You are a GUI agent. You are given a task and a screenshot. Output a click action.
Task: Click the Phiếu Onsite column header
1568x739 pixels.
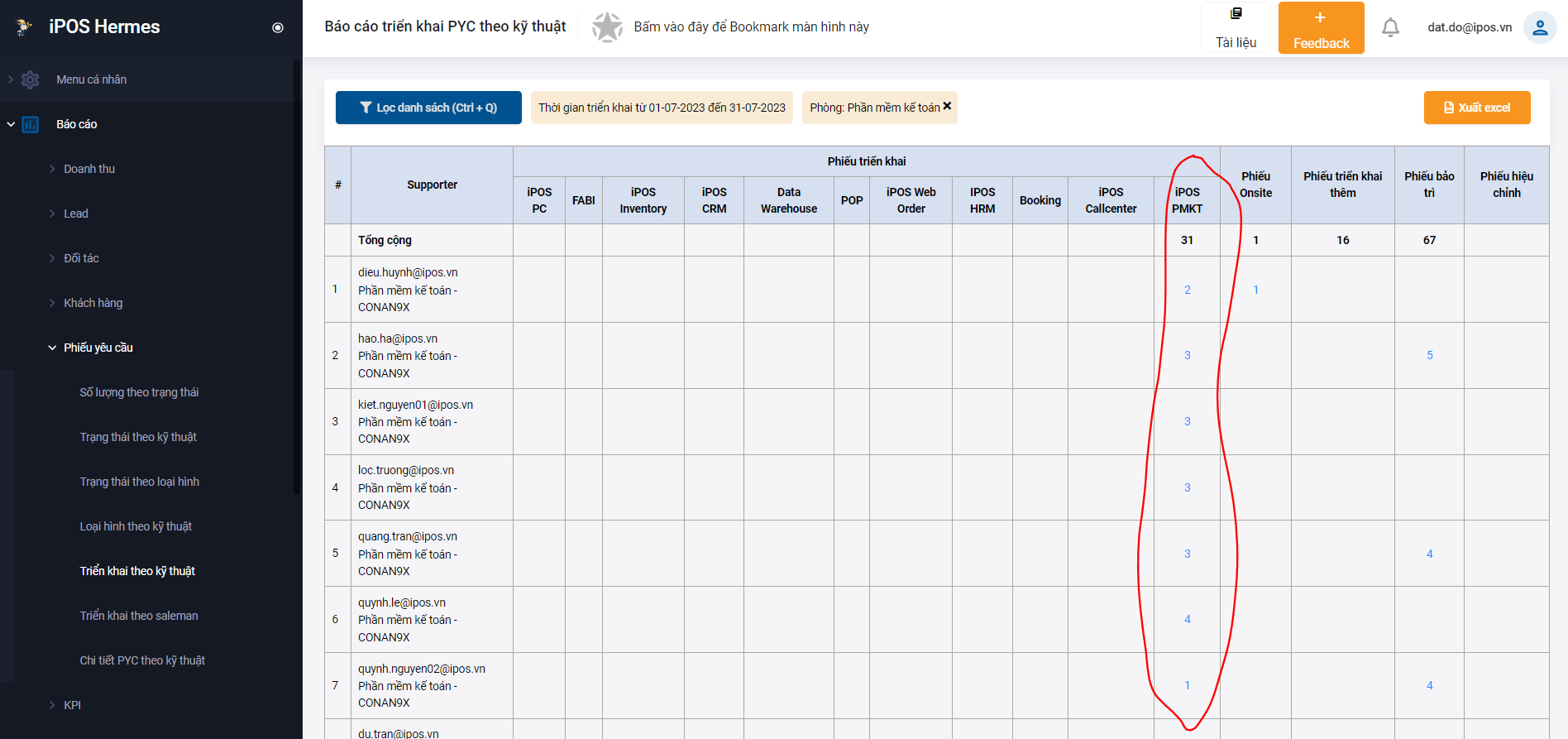1255,185
